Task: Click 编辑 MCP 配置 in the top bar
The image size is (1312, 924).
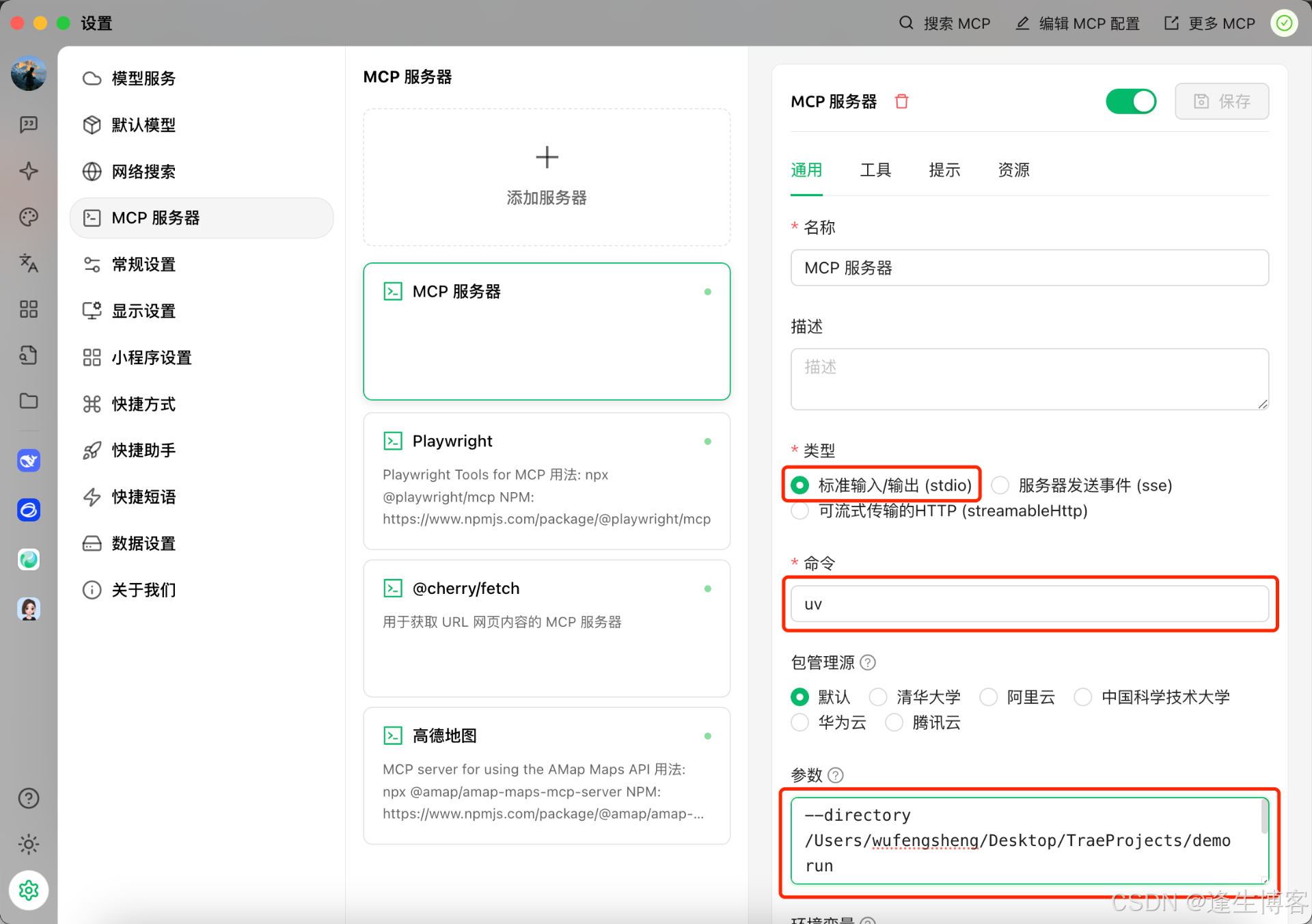Action: pyautogui.click(x=1078, y=24)
